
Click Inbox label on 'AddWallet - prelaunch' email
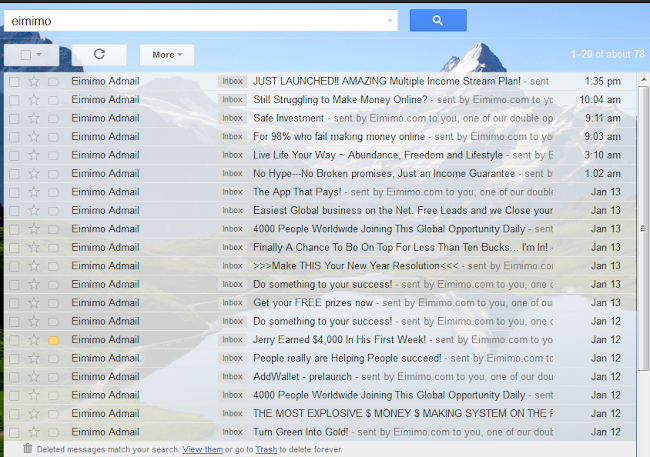coord(232,377)
